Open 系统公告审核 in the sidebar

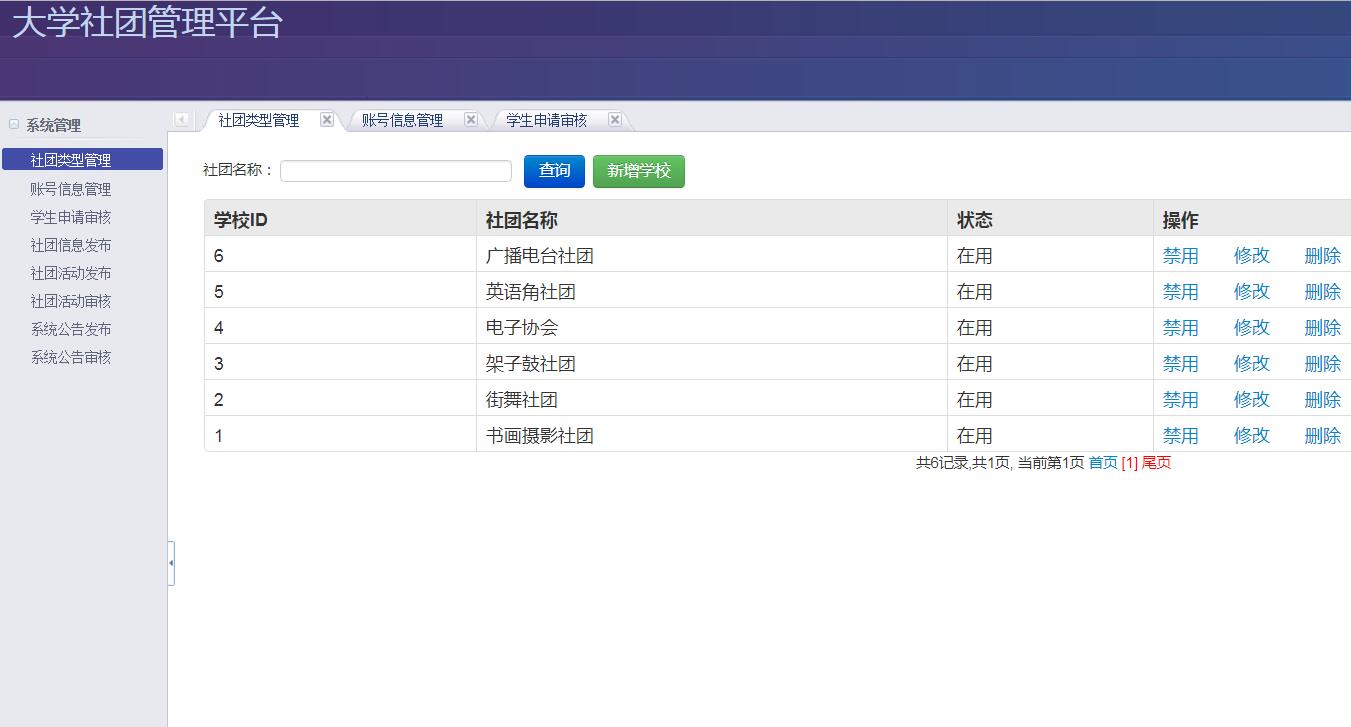point(71,357)
